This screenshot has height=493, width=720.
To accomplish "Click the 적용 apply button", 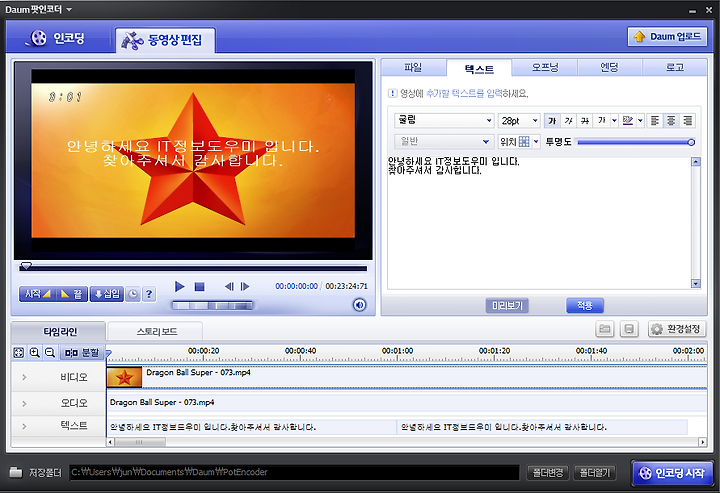I will coord(585,305).
